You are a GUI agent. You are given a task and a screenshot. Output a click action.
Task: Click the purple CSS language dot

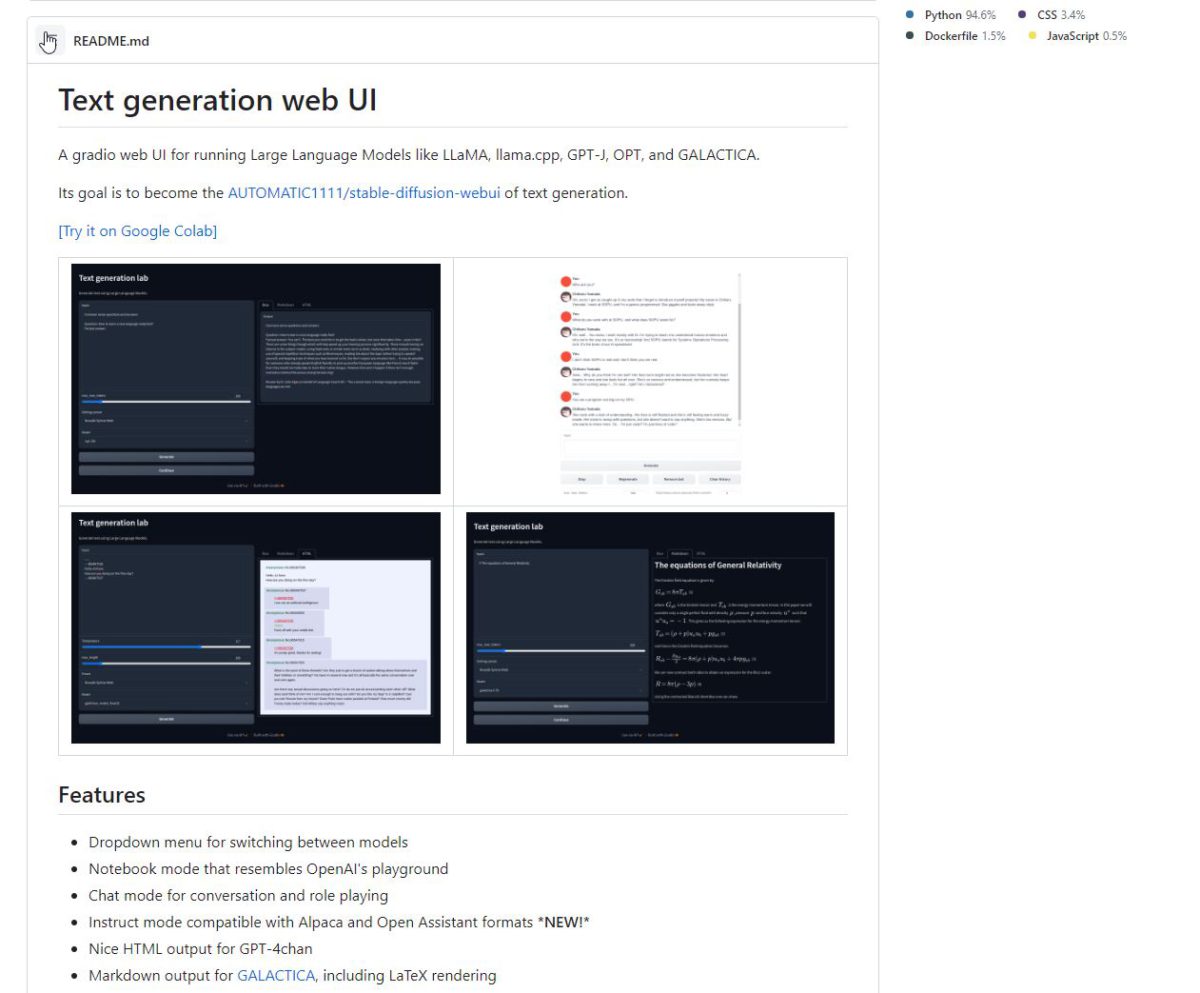click(1022, 15)
